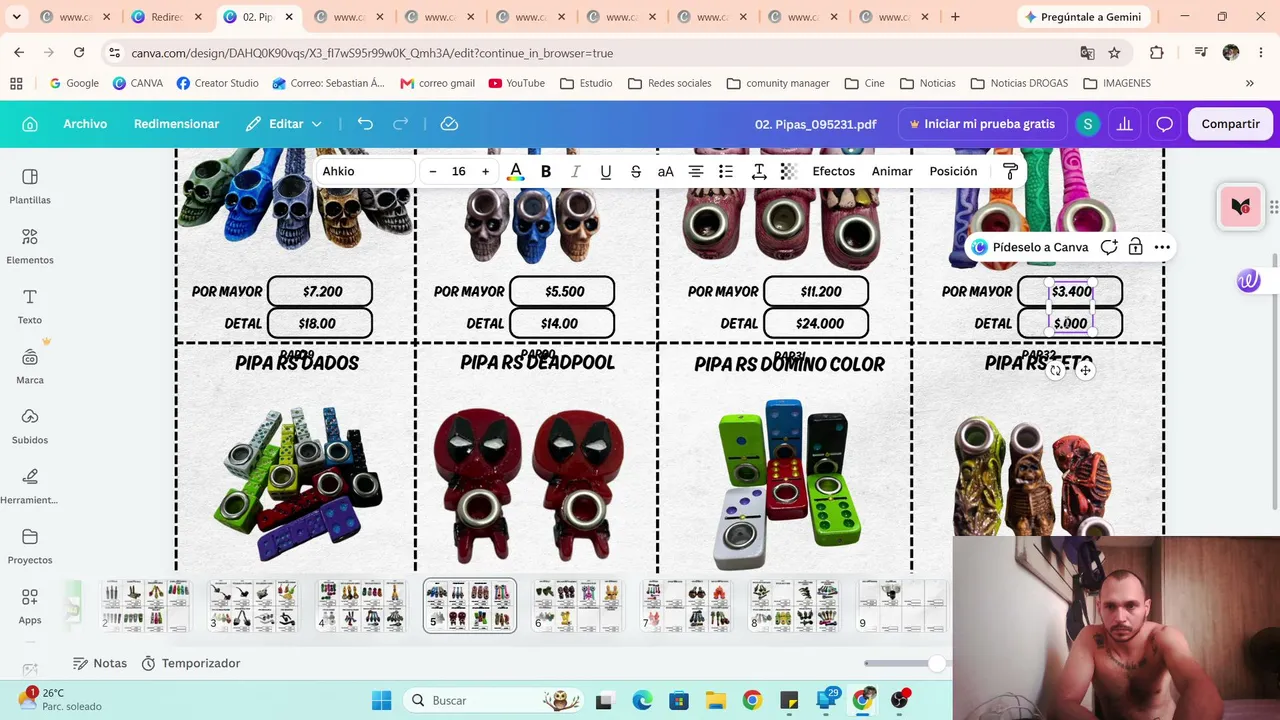Open the Noticias DROGAS bookmark folder
The height and width of the screenshot is (720, 1280).
tap(1019, 83)
